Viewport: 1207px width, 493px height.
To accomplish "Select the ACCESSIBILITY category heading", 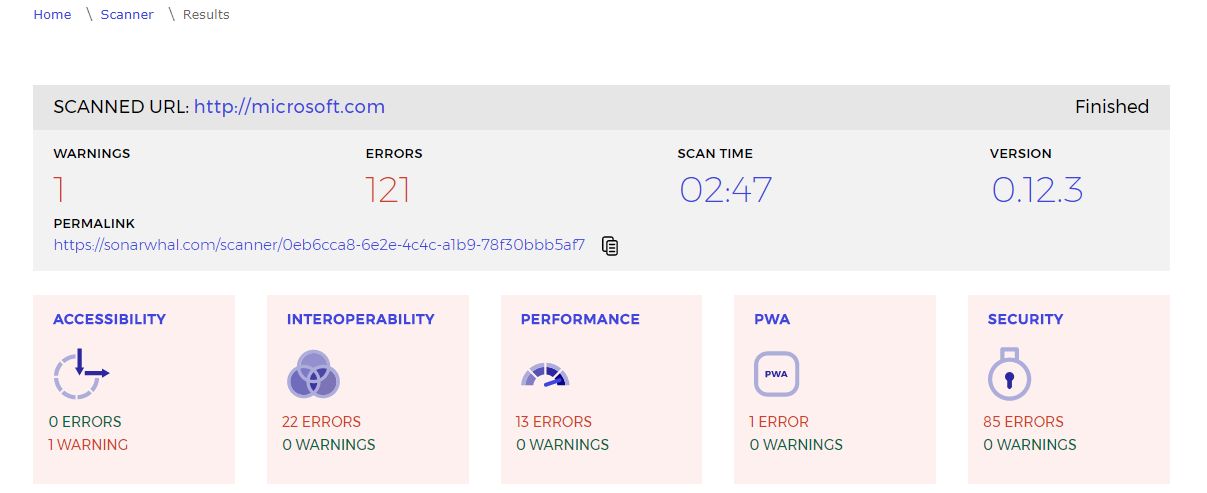I will 109,319.
